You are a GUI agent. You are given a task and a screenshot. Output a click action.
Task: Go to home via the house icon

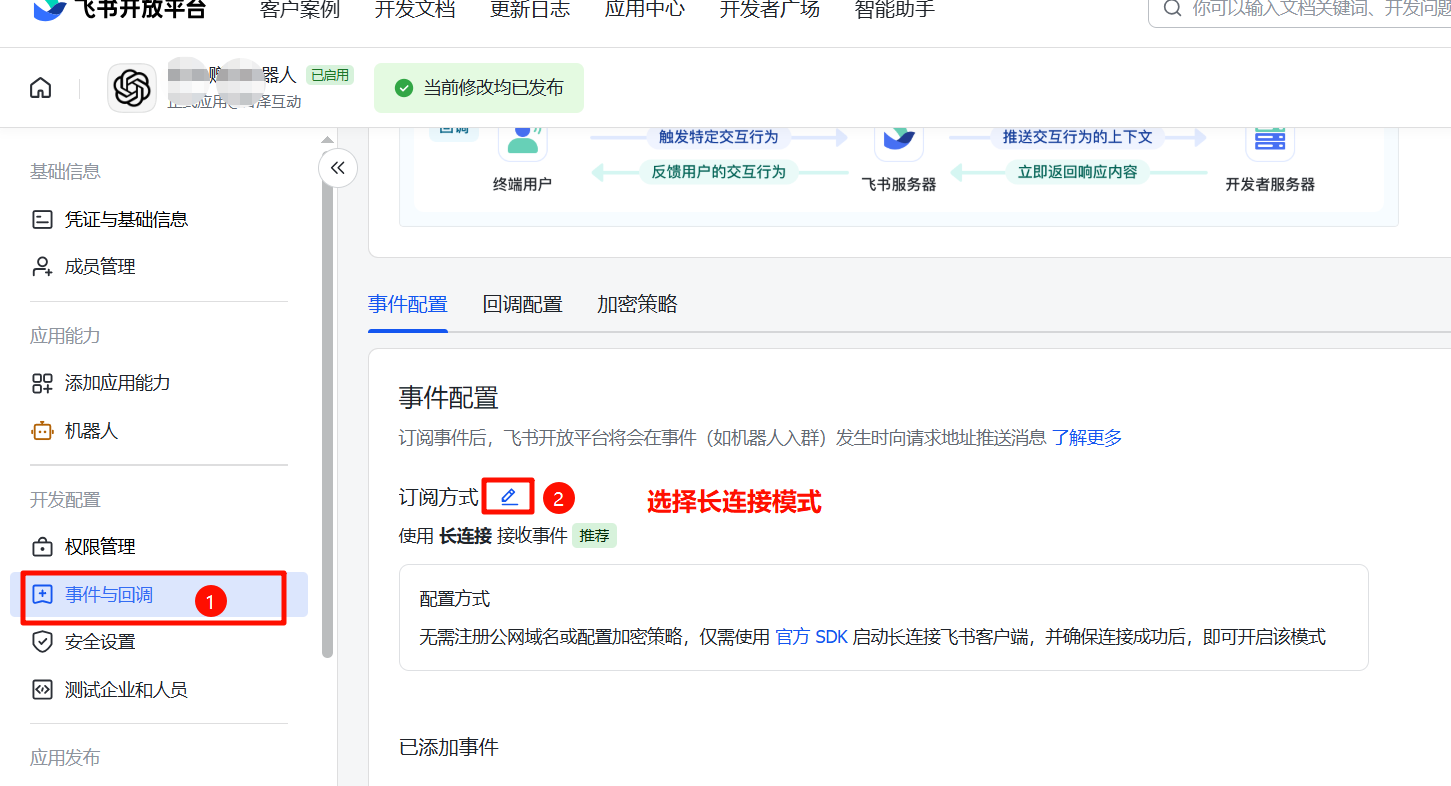tap(41, 88)
